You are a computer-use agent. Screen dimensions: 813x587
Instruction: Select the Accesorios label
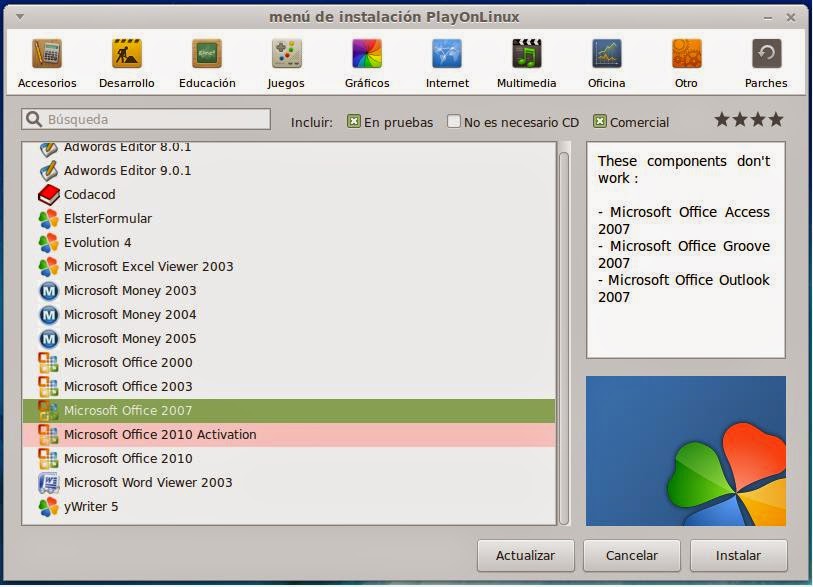click(47, 83)
